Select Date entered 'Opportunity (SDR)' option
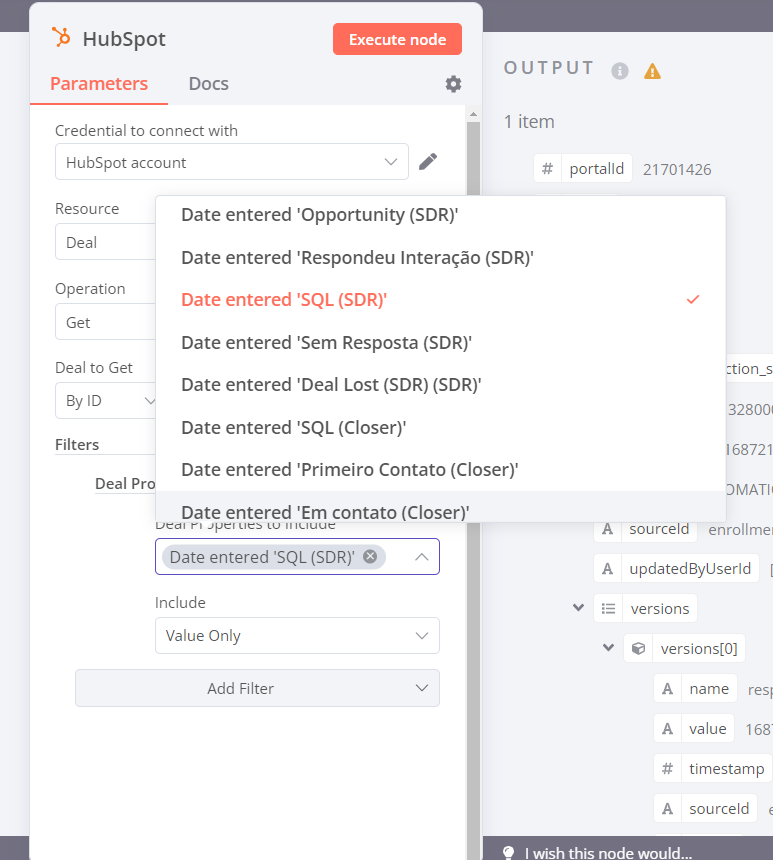The image size is (773, 860). [x=319, y=214]
